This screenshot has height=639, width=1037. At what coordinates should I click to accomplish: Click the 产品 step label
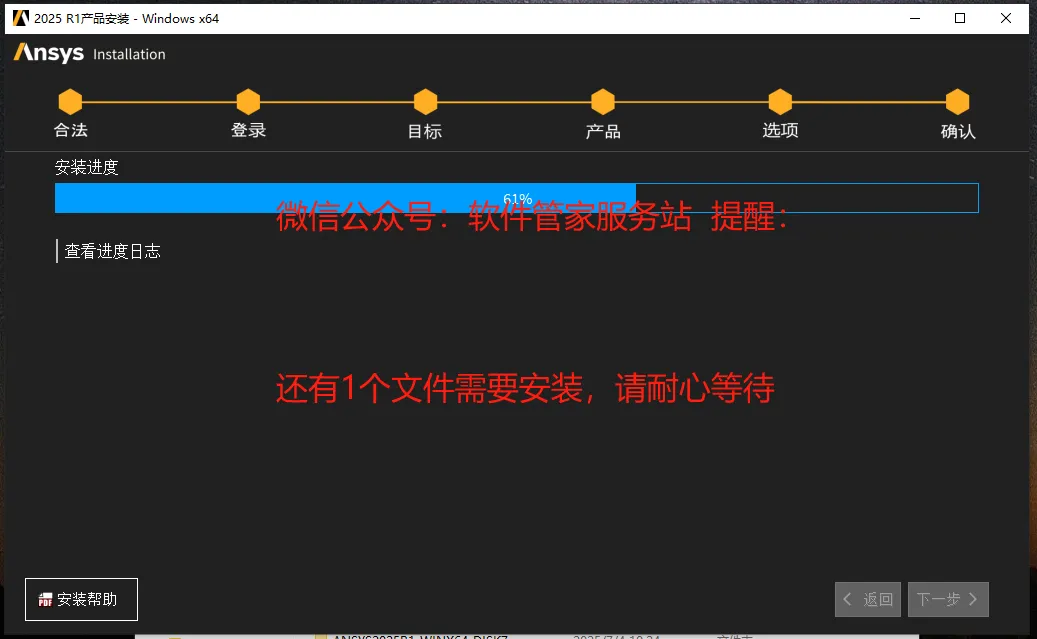[603, 132]
